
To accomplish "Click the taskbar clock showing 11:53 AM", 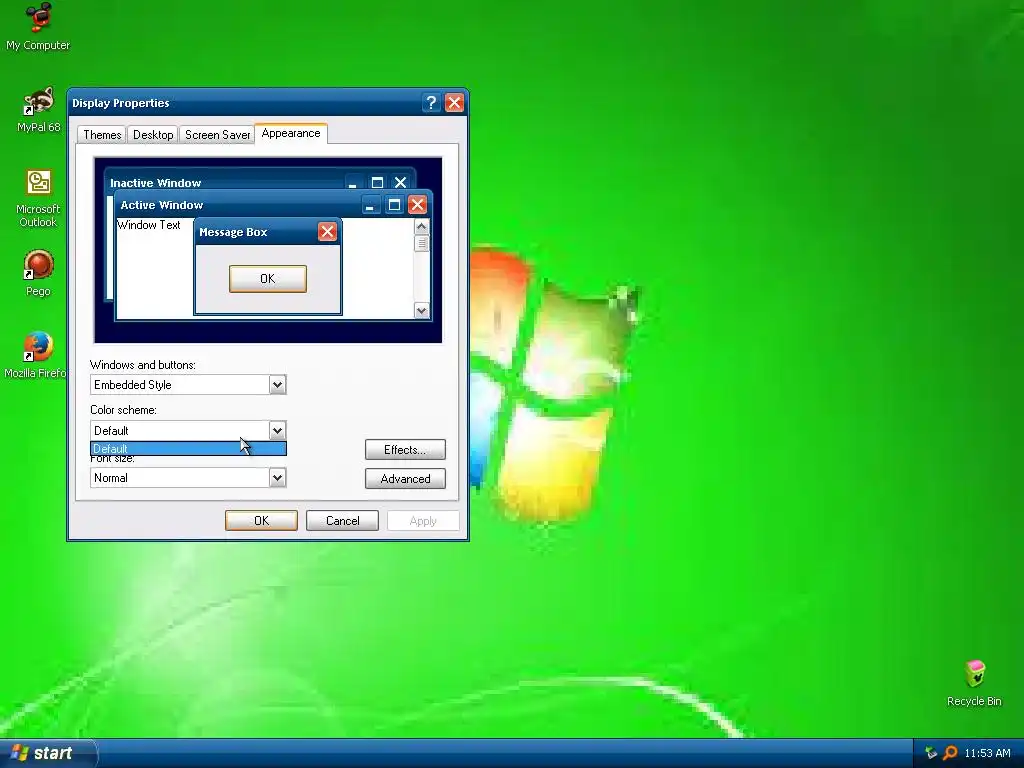I will [987, 753].
